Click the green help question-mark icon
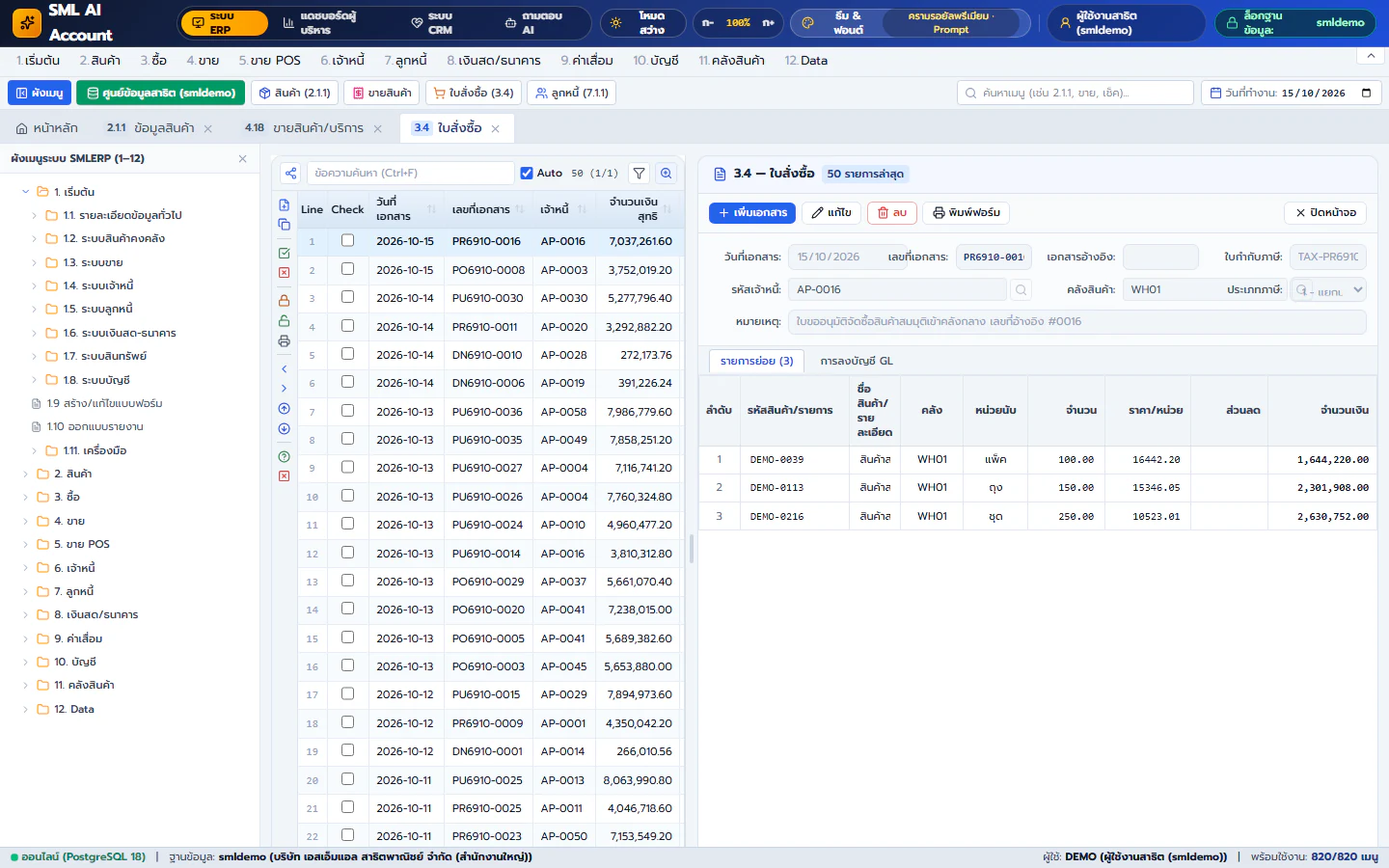The width and height of the screenshot is (1389, 868). coord(284,457)
